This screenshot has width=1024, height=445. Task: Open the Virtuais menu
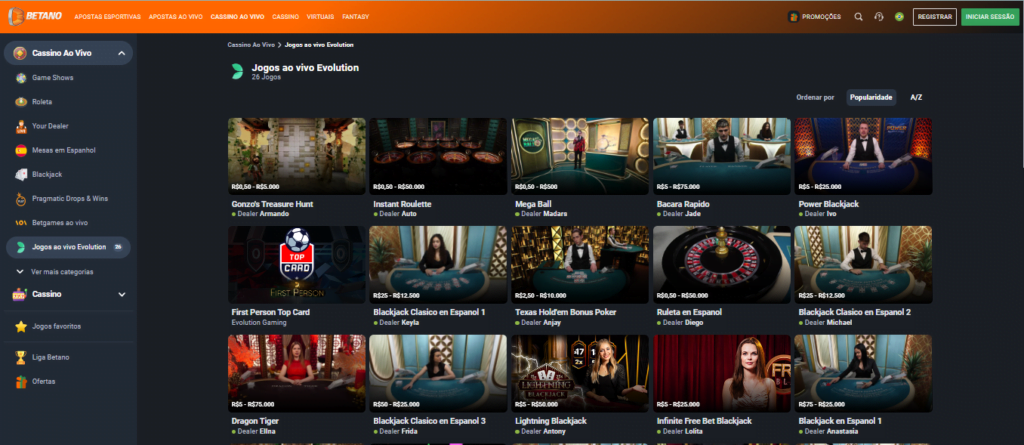click(x=320, y=17)
